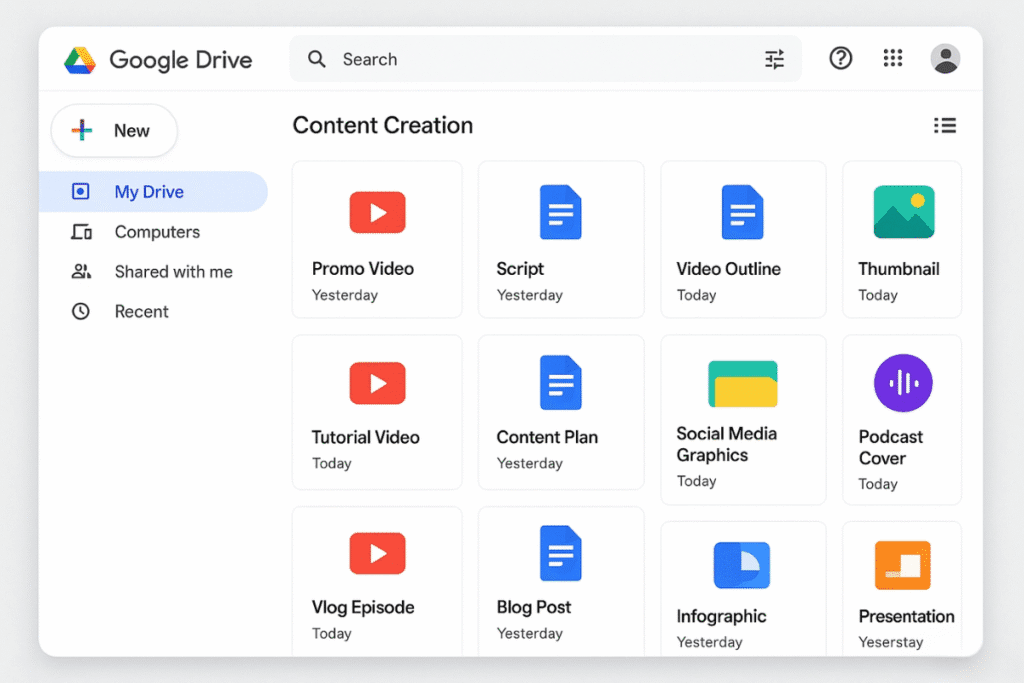
Task: Open the search filter options
Action: (x=774, y=59)
